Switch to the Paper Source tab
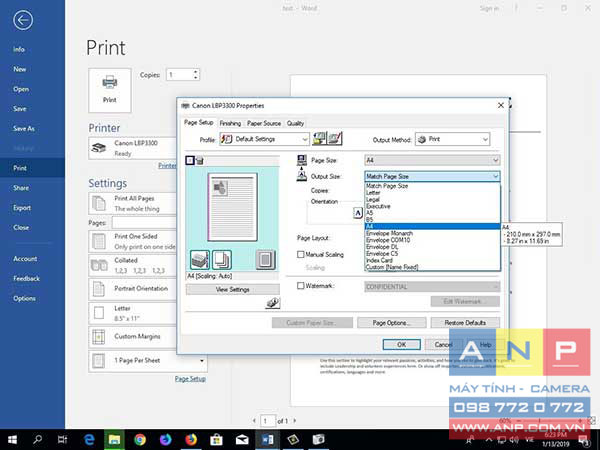 pos(264,123)
